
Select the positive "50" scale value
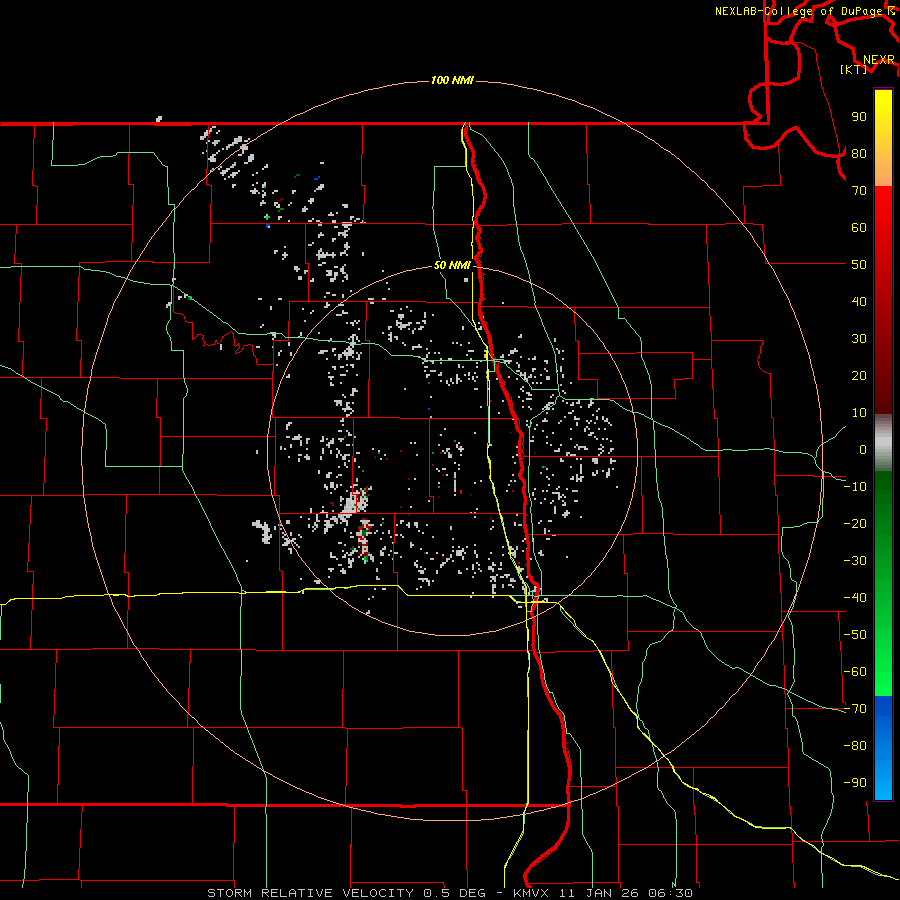click(x=859, y=265)
